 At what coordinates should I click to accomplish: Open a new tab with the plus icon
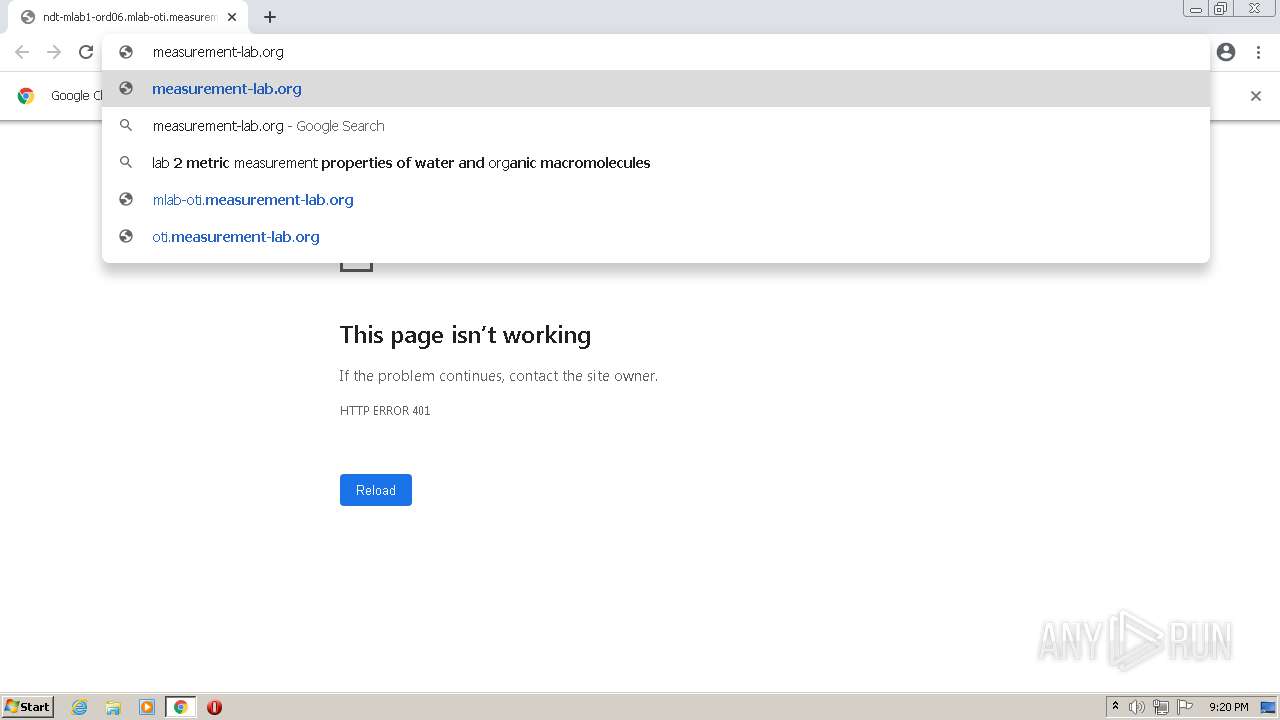(270, 17)
